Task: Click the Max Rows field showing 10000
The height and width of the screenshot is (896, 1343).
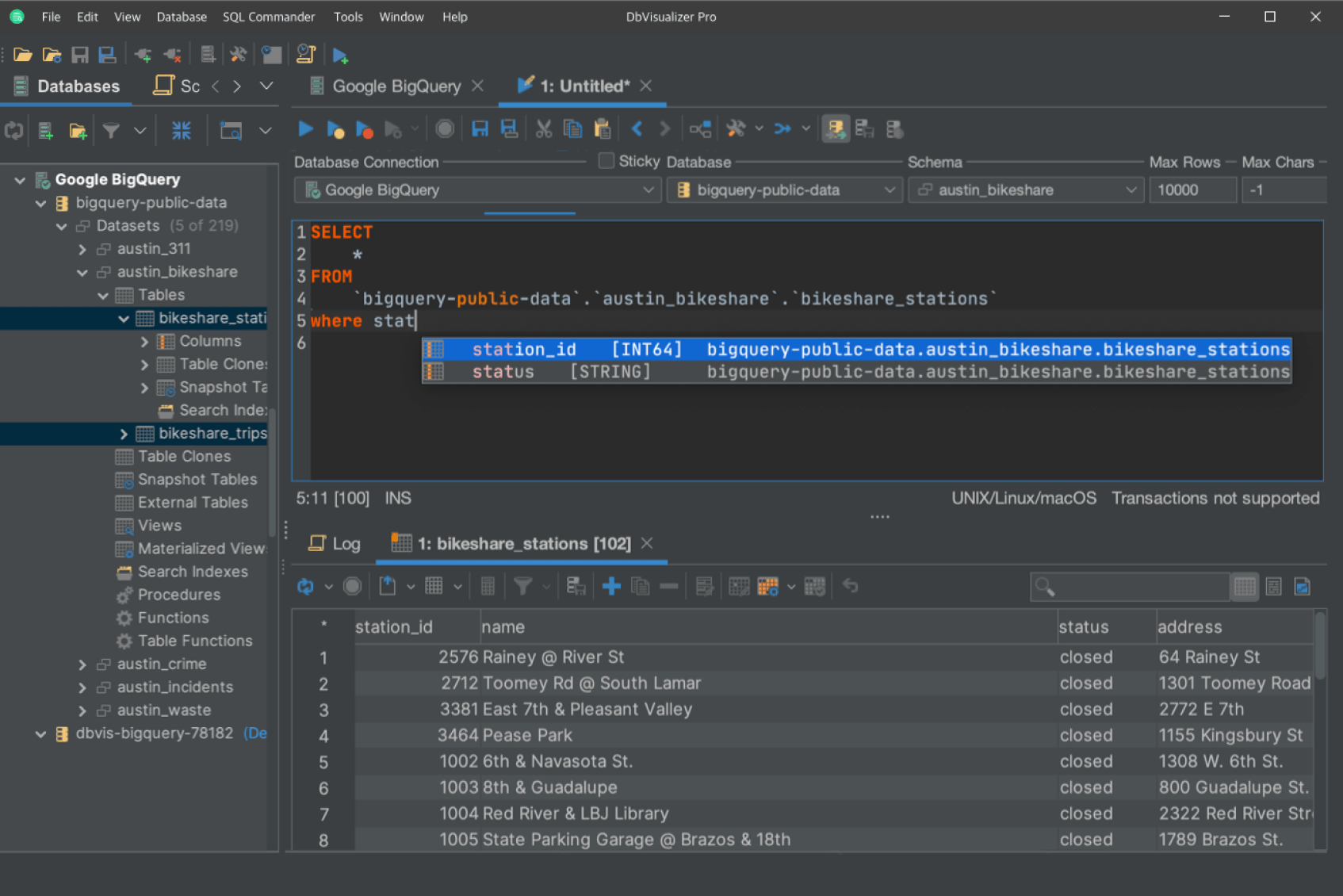Action: tap(1192, 190)
